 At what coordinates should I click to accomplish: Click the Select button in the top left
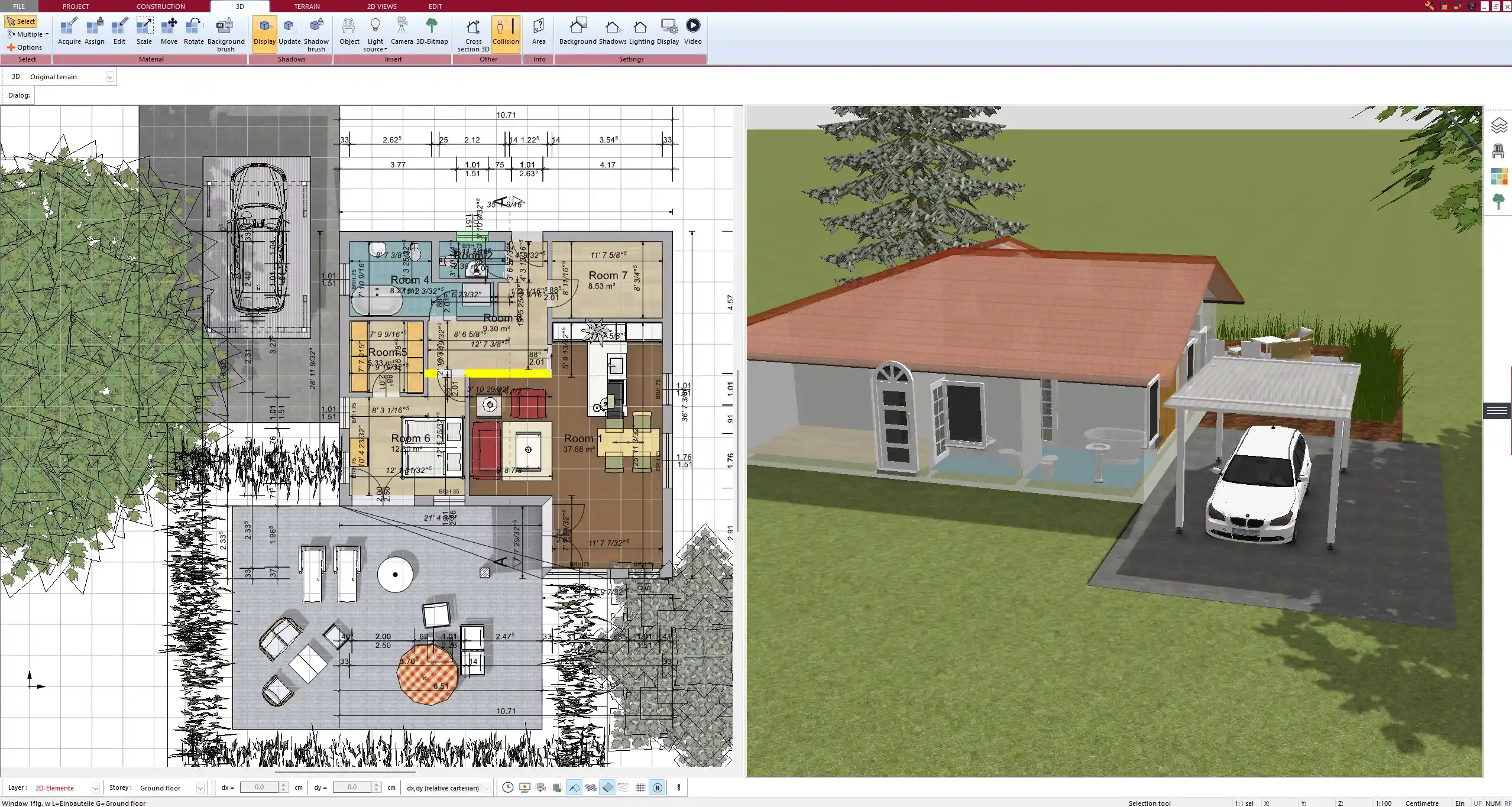[x=22, y=21]
